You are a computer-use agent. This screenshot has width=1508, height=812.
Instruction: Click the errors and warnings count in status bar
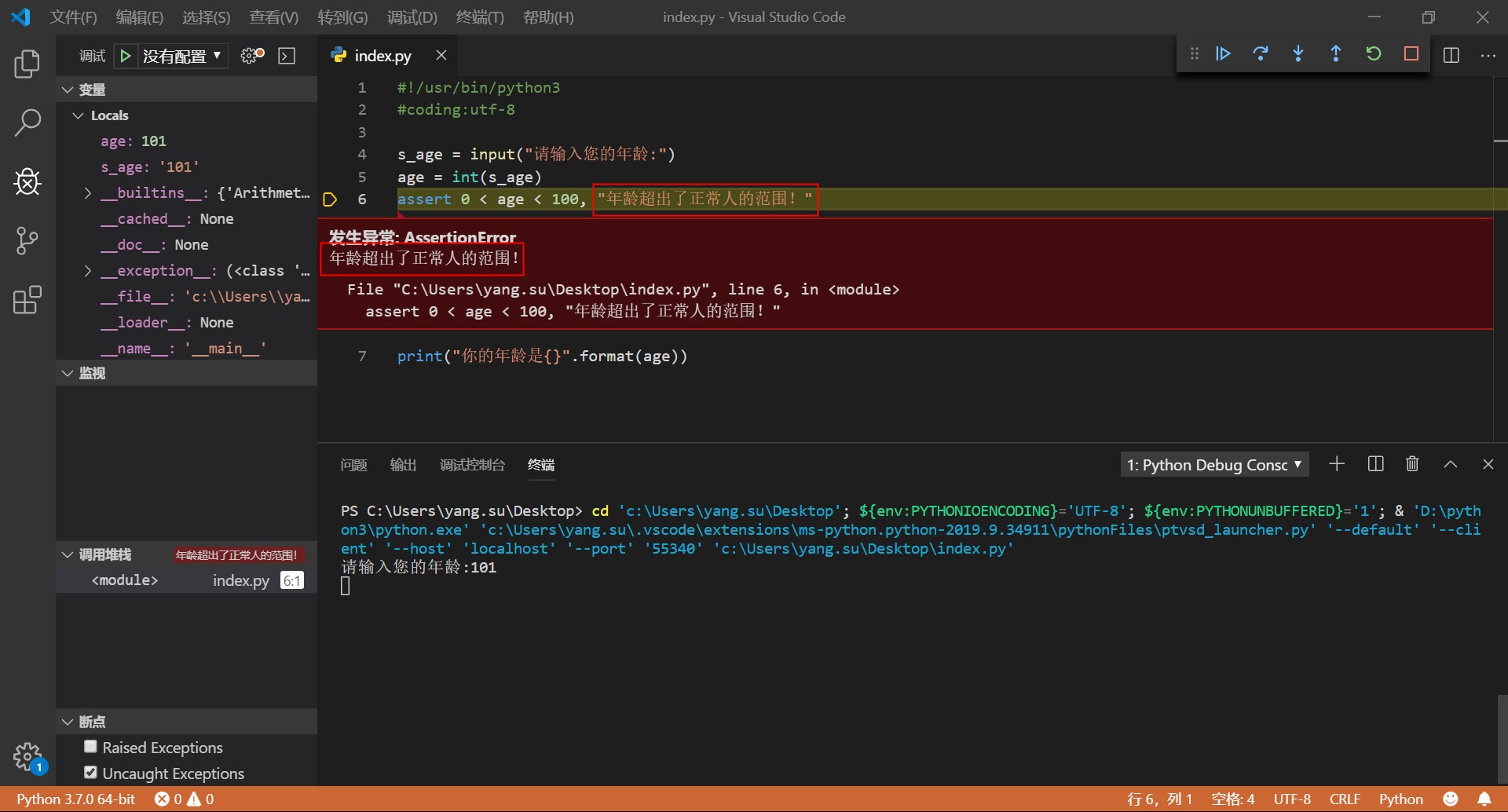coord(185,799)
